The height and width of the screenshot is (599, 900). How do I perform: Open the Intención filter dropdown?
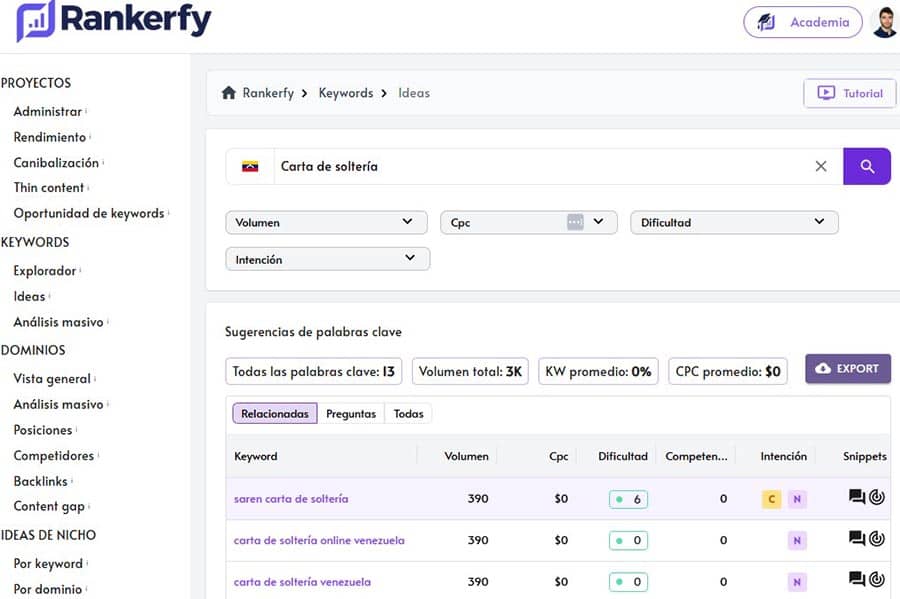tap(326, 259)
